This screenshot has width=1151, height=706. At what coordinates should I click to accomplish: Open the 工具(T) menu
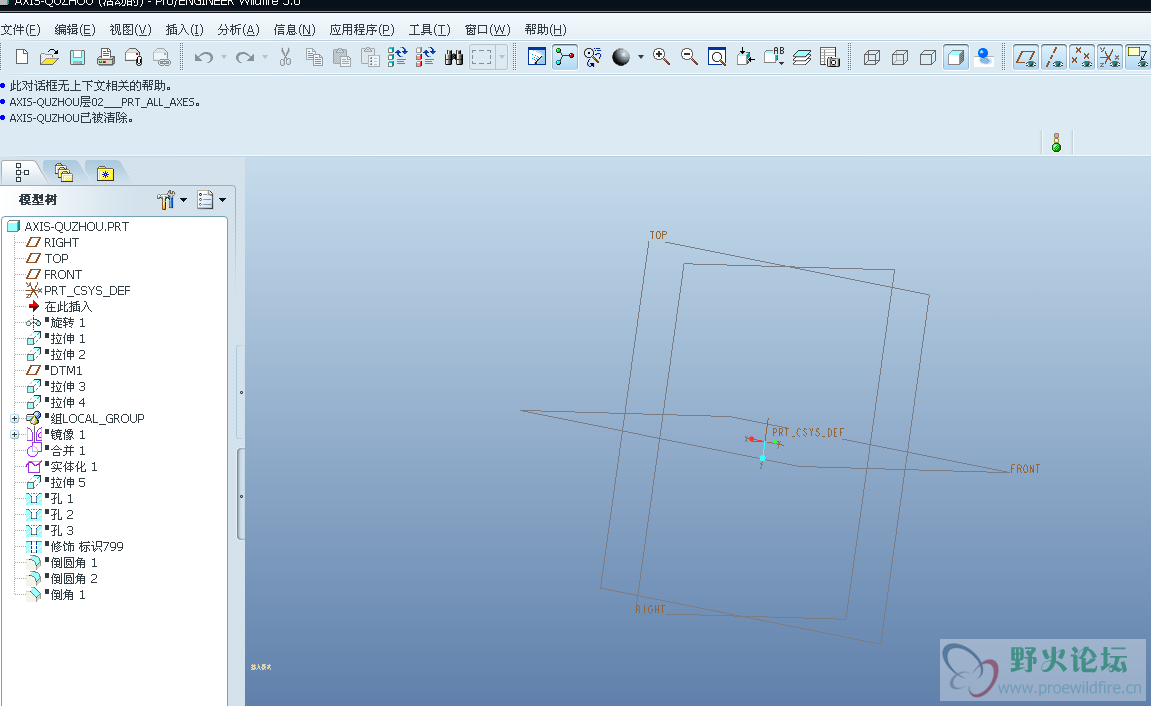[x=429, y=29]
